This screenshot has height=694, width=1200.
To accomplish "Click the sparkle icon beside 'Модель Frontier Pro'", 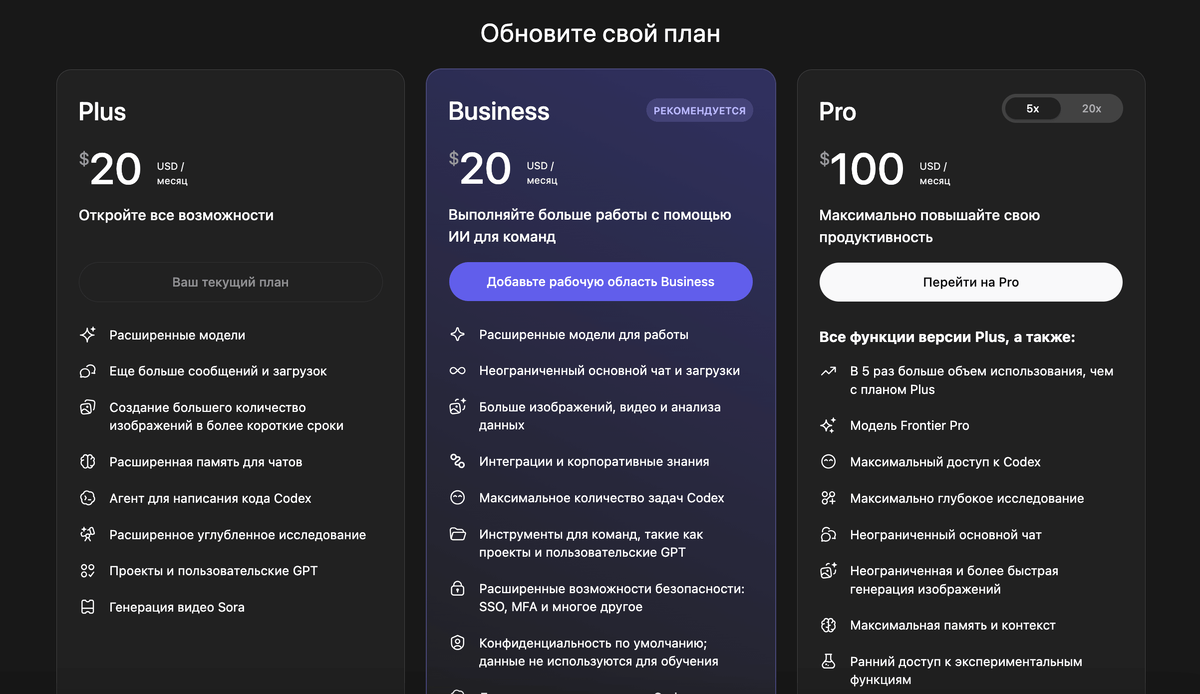I will 828,425.
